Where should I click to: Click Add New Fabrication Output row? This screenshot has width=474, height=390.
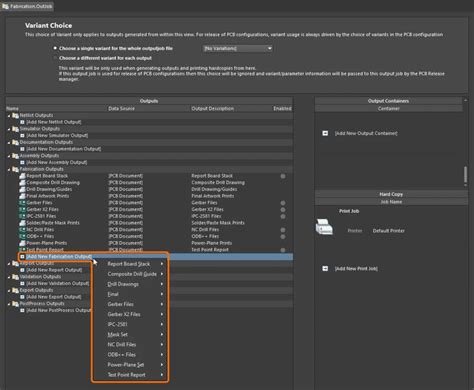click(x=156, y=256)
